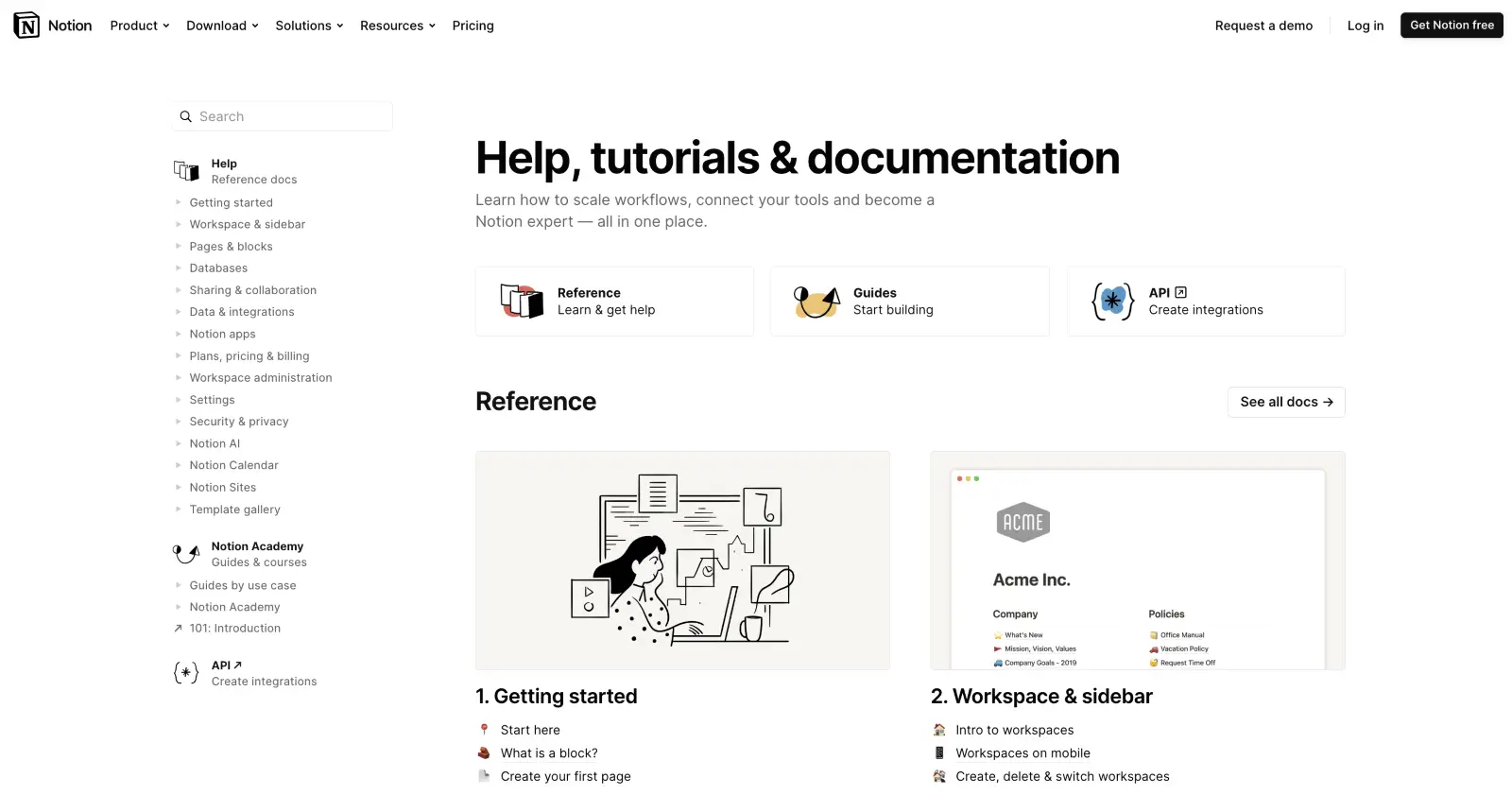Focus the Search input field
The height and width of the screenshot is (795, 1512).
(x=283, y=116)
